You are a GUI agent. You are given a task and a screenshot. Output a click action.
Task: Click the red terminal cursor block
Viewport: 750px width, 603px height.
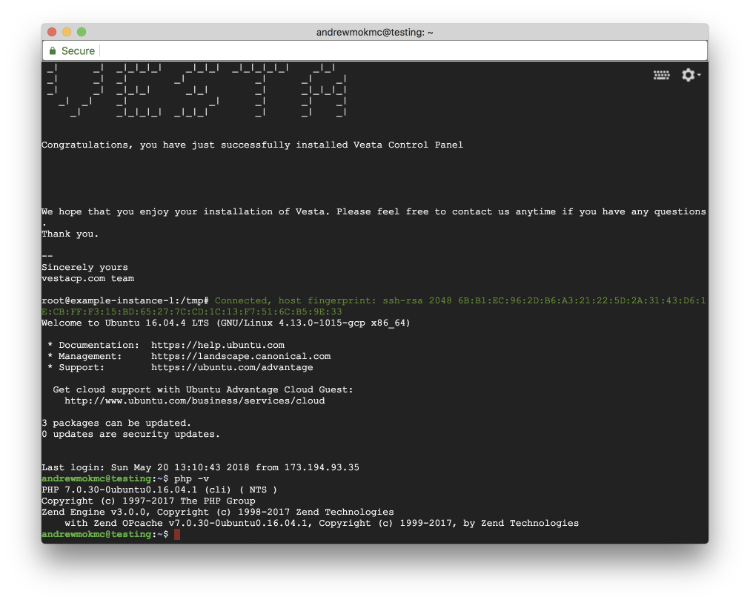click(177, 534)
